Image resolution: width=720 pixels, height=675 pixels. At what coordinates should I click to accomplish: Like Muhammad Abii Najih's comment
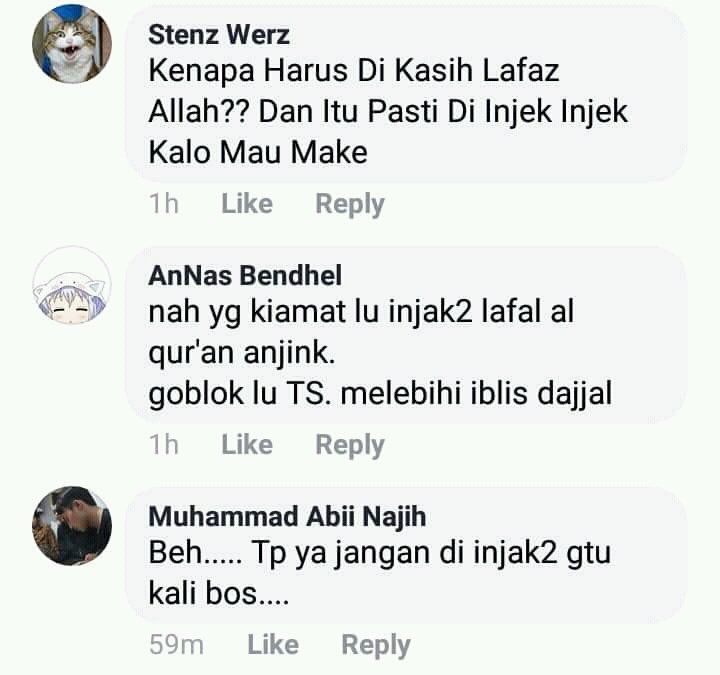[x=273, y=645]
